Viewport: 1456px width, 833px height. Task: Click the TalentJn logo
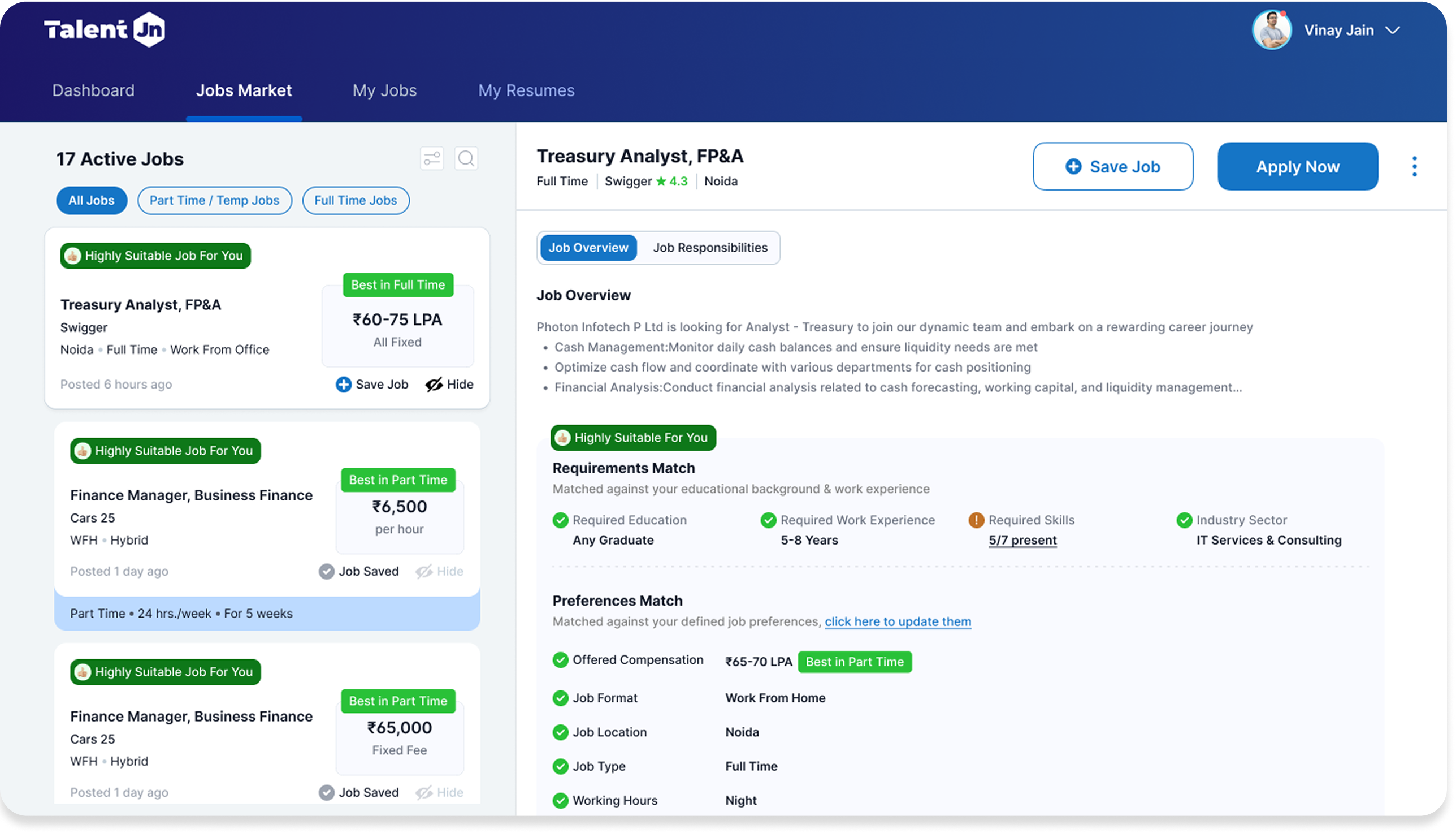[105, 30]
